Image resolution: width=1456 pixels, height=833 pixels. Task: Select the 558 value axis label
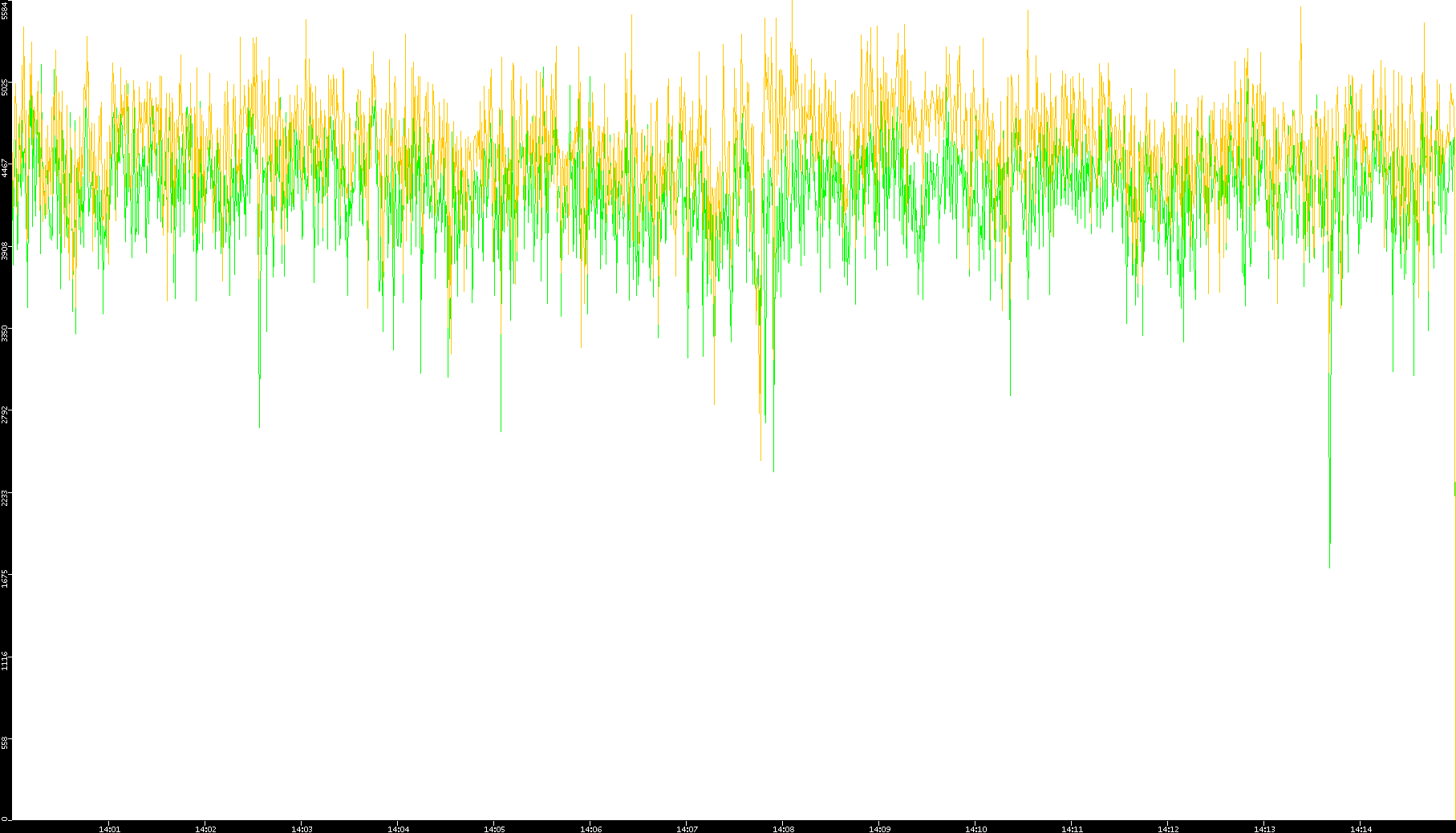point(5,742)
